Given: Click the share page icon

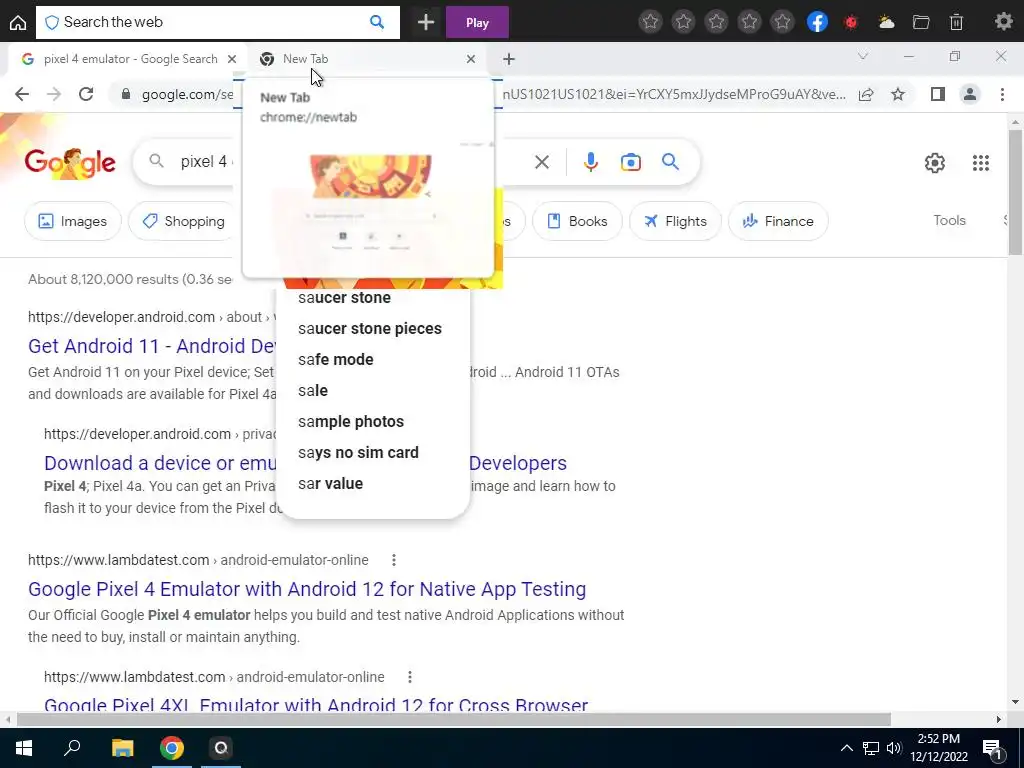Looking at the screenshot, I should click(866, 95).
